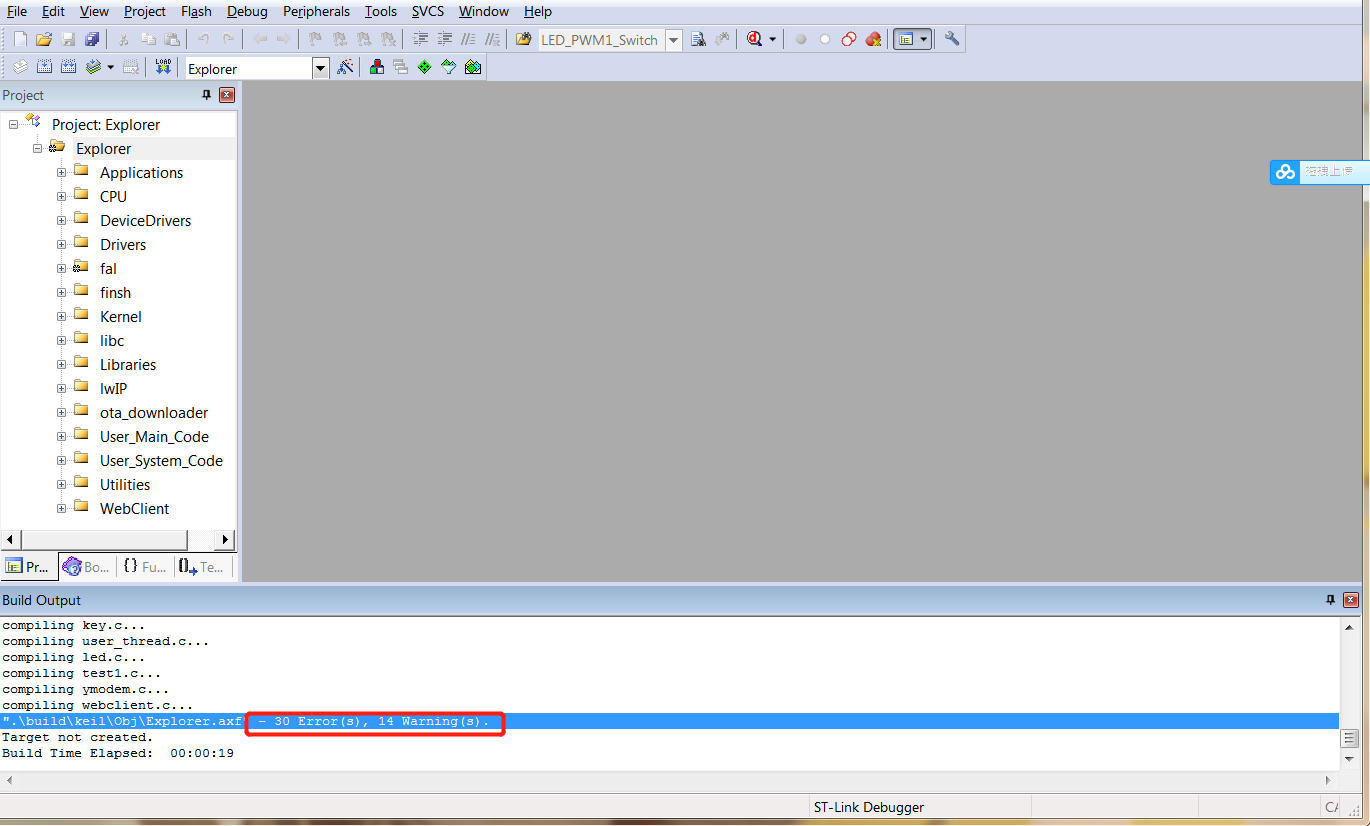
Task: Click the LOAD download to flash icon
Action: [162, 67]
